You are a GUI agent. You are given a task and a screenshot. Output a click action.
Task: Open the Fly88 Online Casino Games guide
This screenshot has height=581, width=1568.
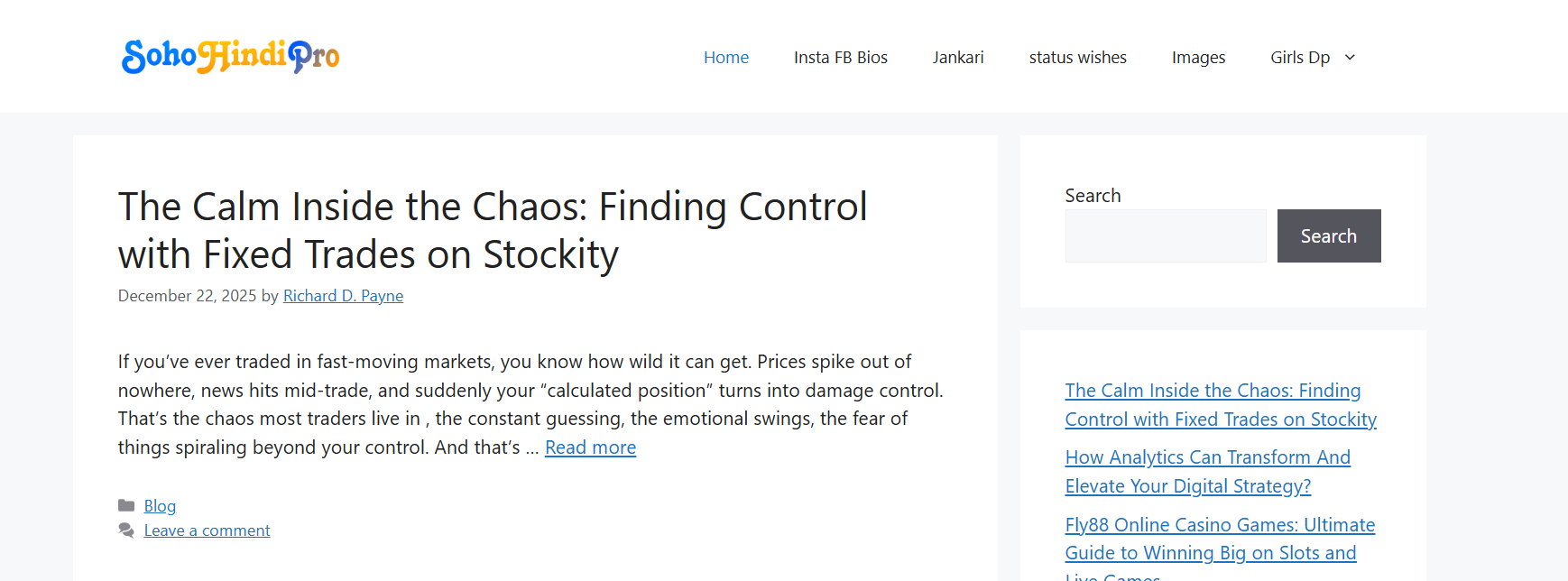tap(1219, 538)
